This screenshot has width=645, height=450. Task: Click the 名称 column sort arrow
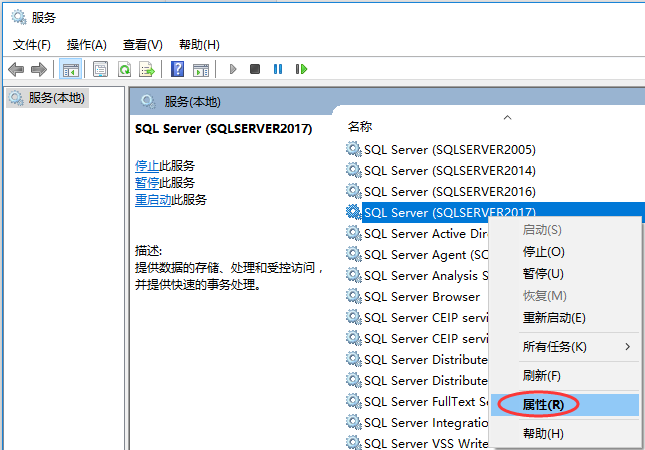pos(508,118)
